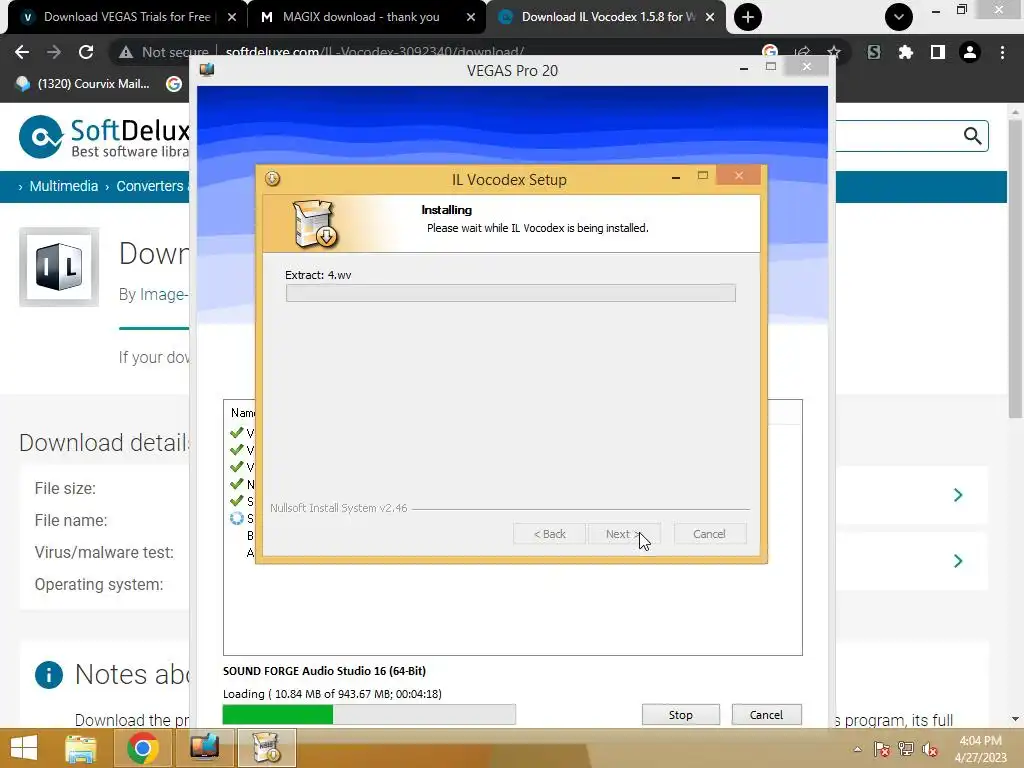Click the Notes info icon

(x=49, y=675)
